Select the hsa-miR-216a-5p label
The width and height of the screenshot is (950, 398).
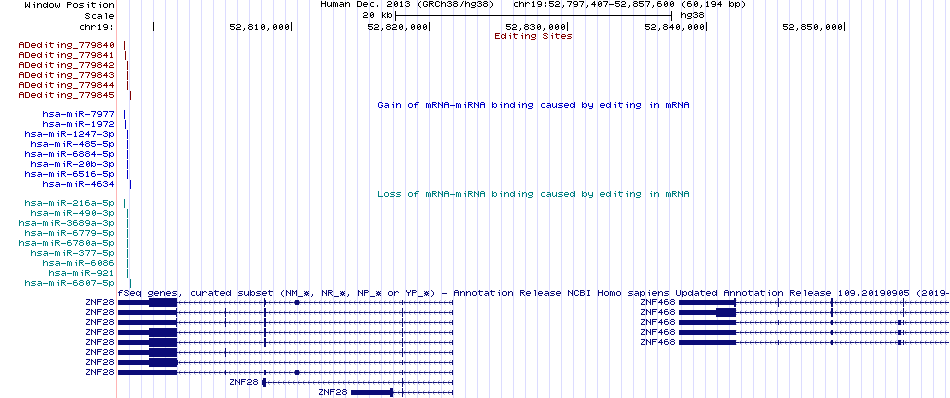point(70,204)
